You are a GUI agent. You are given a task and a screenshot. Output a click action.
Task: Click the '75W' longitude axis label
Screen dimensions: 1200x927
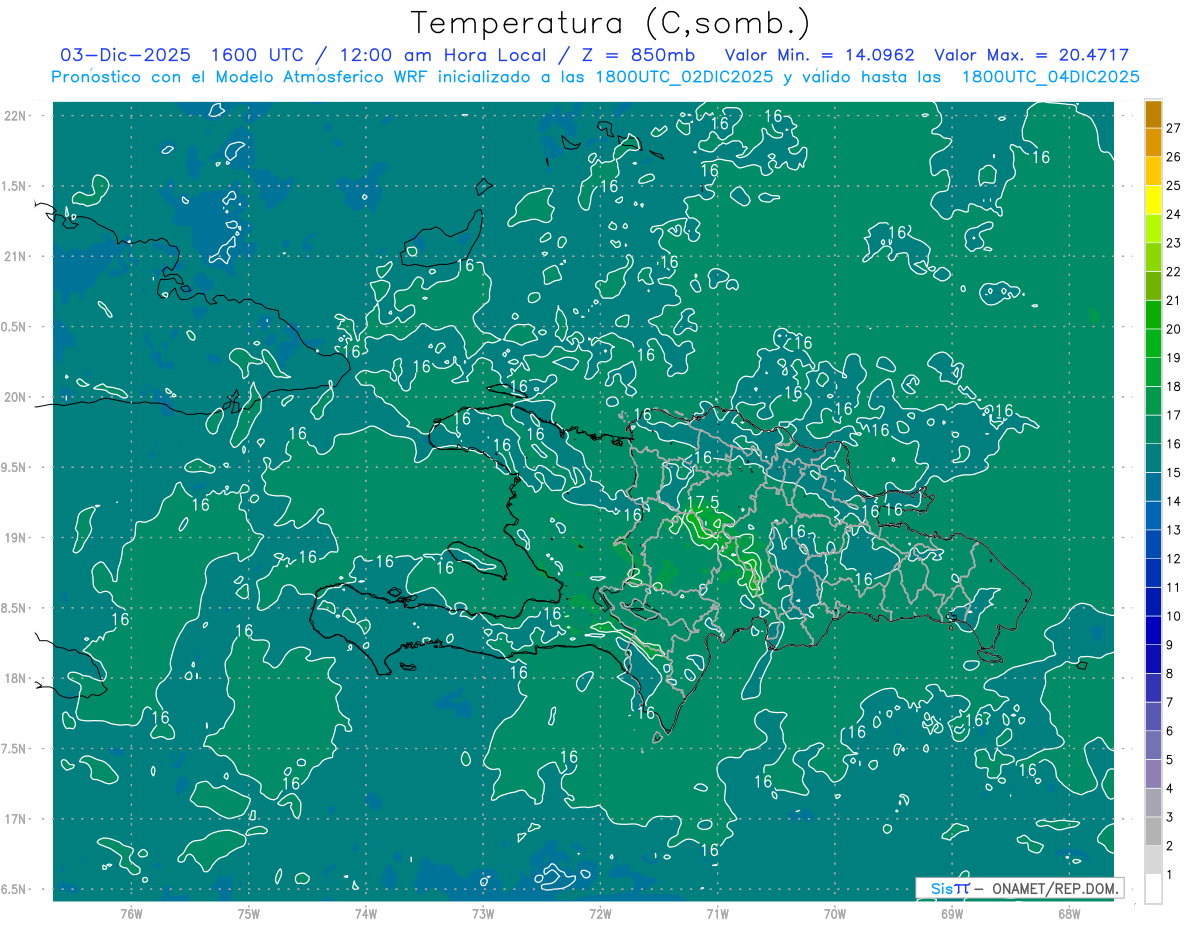pos(249,913)
